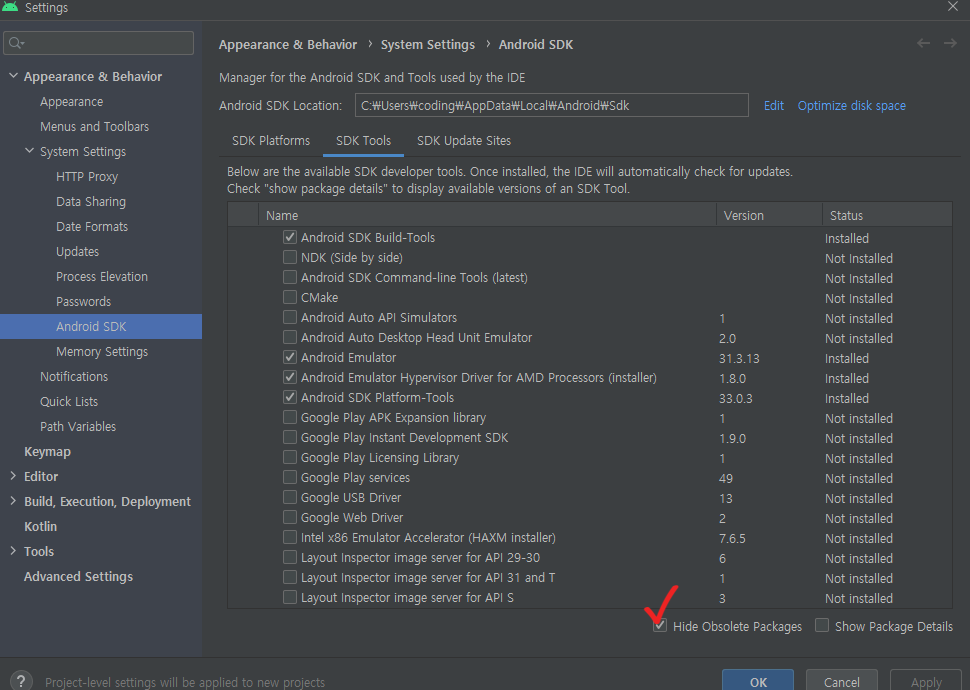Toggle Hide Obsolete Packages checkbox
The width and height of the screenshot is (970, 690).
coord(660,626)
